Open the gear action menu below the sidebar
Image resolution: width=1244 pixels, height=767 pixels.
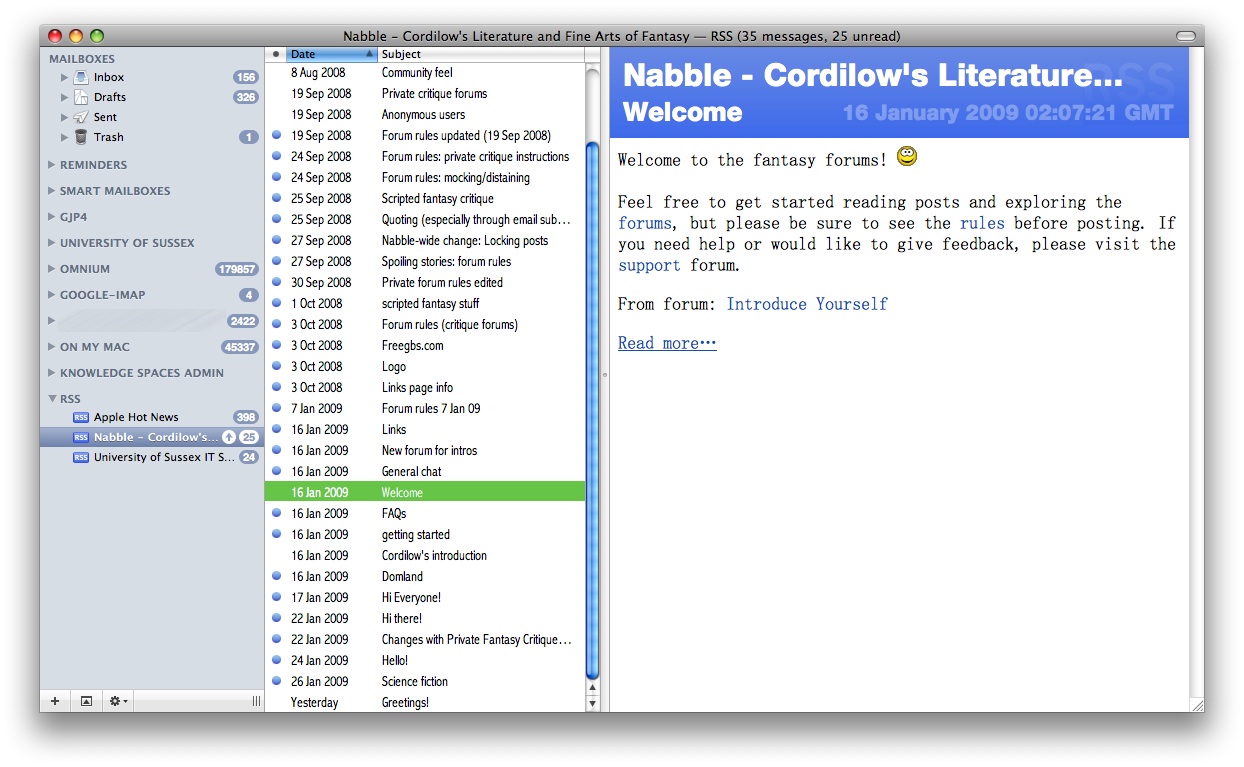(118, 701)
